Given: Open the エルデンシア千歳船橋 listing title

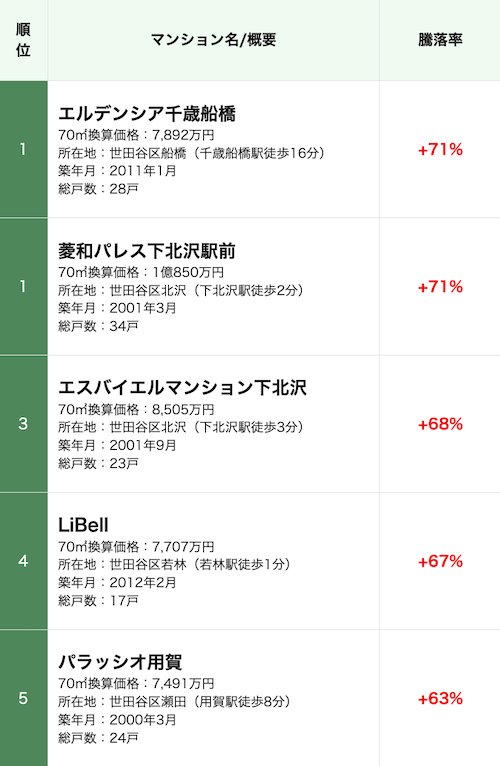Looking at the screenshot, I should point(147,114).
